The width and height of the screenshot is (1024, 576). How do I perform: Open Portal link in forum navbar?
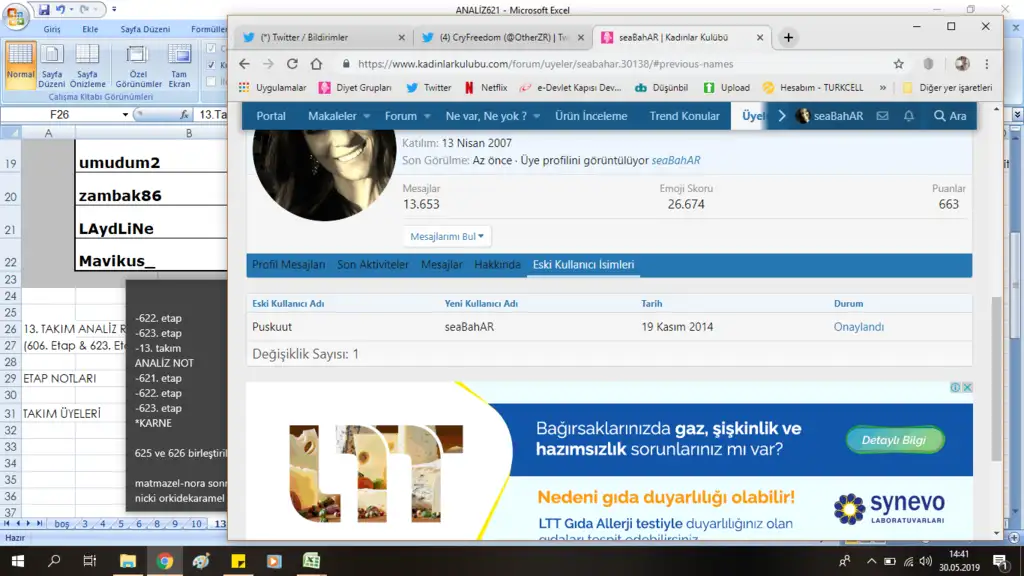click(271, 116)
